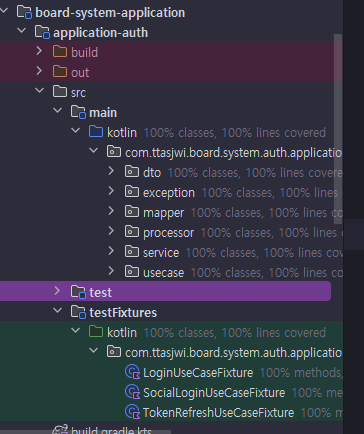Click the dto package icon
The width and height of the screenshot is (364, 434).
pyautogui.click(x=132, y=172)
